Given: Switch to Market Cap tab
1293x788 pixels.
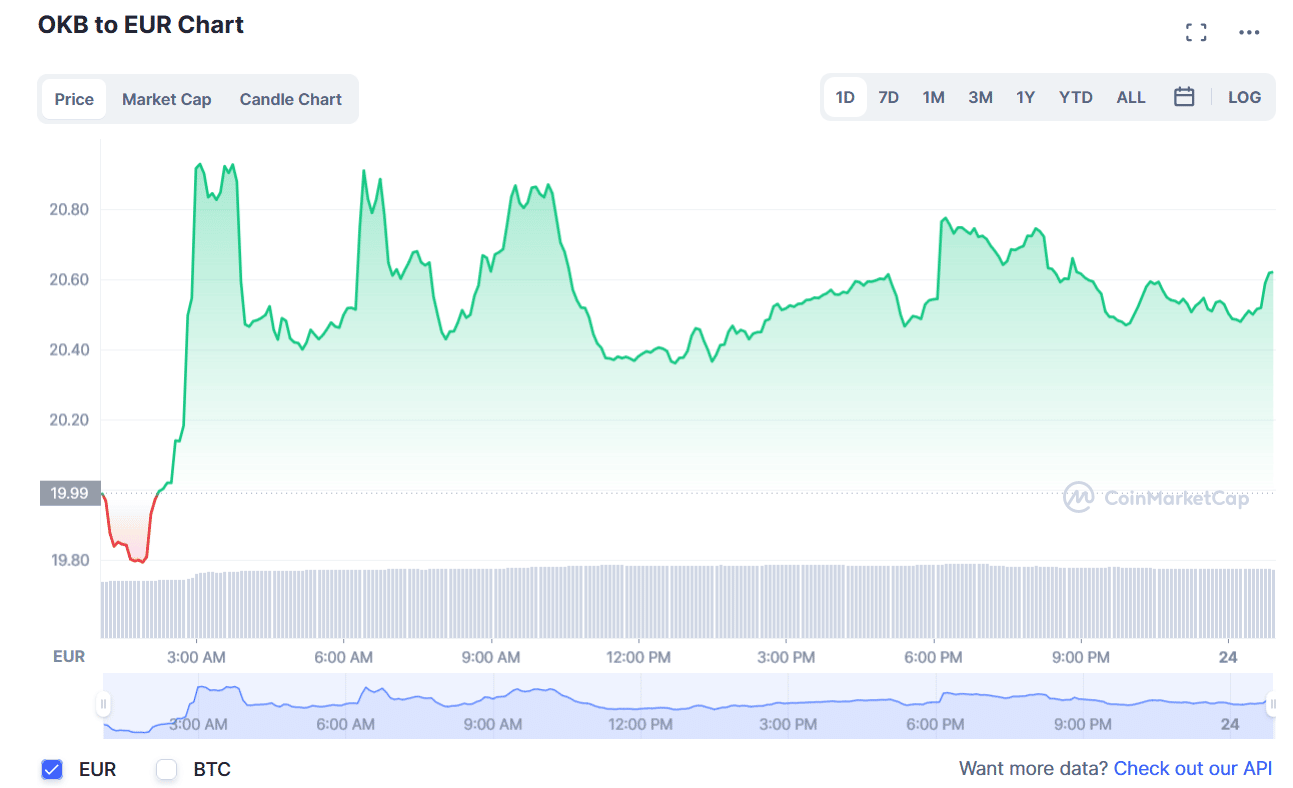Looking at the screenshot, I should coord(166,99).
